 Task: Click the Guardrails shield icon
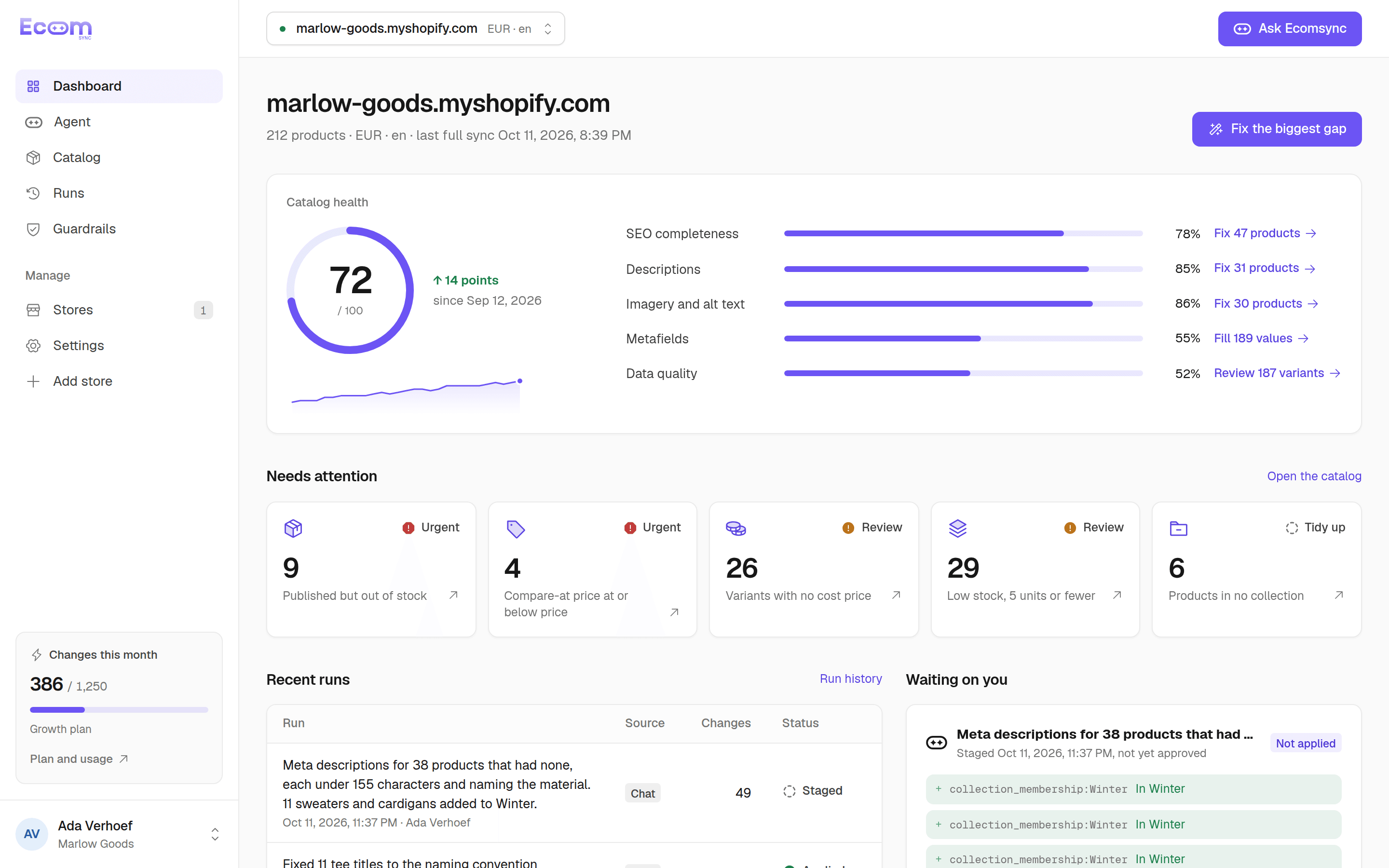coord(33,229)
